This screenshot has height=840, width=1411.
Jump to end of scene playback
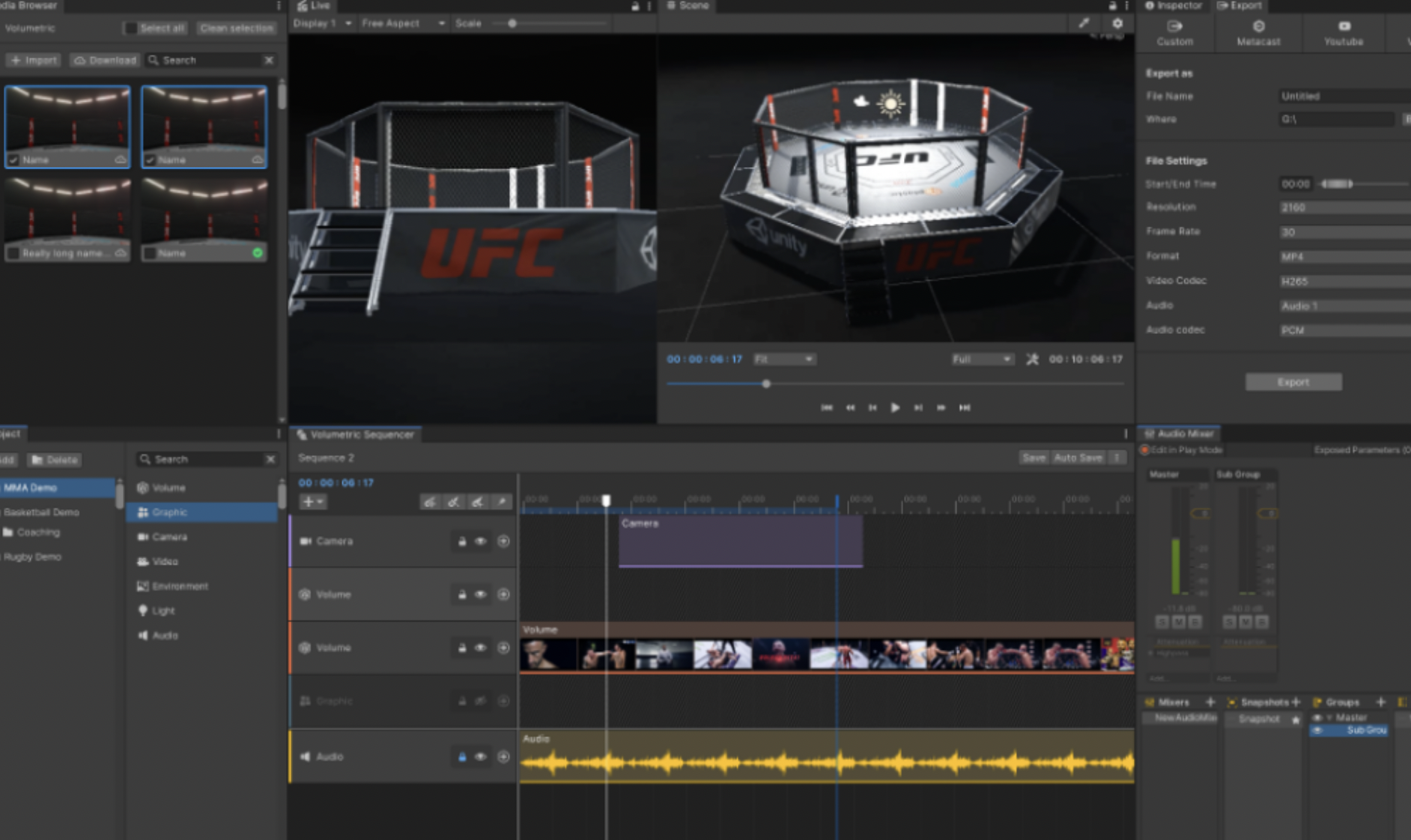(x=965, y=407)
